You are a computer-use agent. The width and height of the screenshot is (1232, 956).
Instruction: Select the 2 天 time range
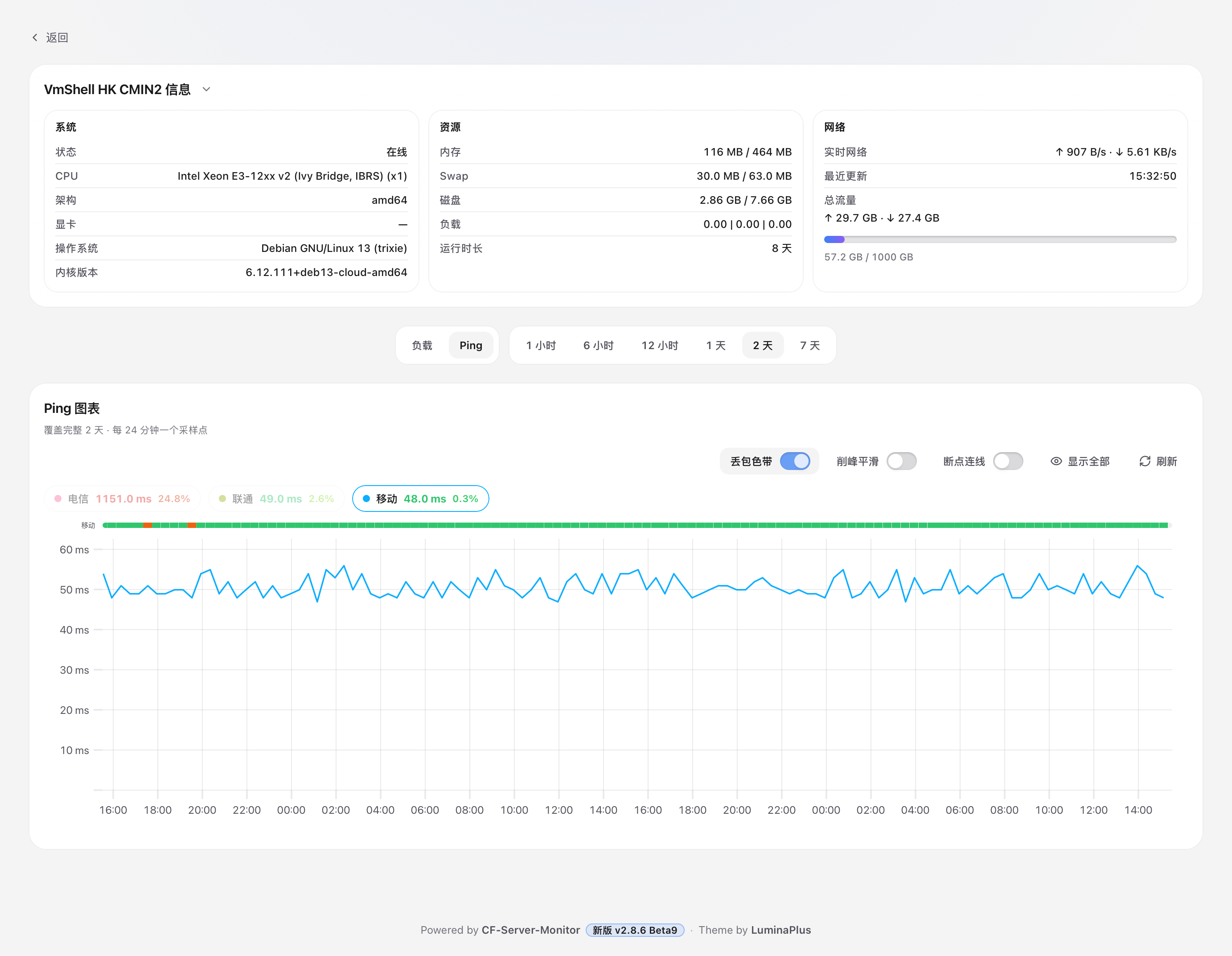tap(763, 345)
